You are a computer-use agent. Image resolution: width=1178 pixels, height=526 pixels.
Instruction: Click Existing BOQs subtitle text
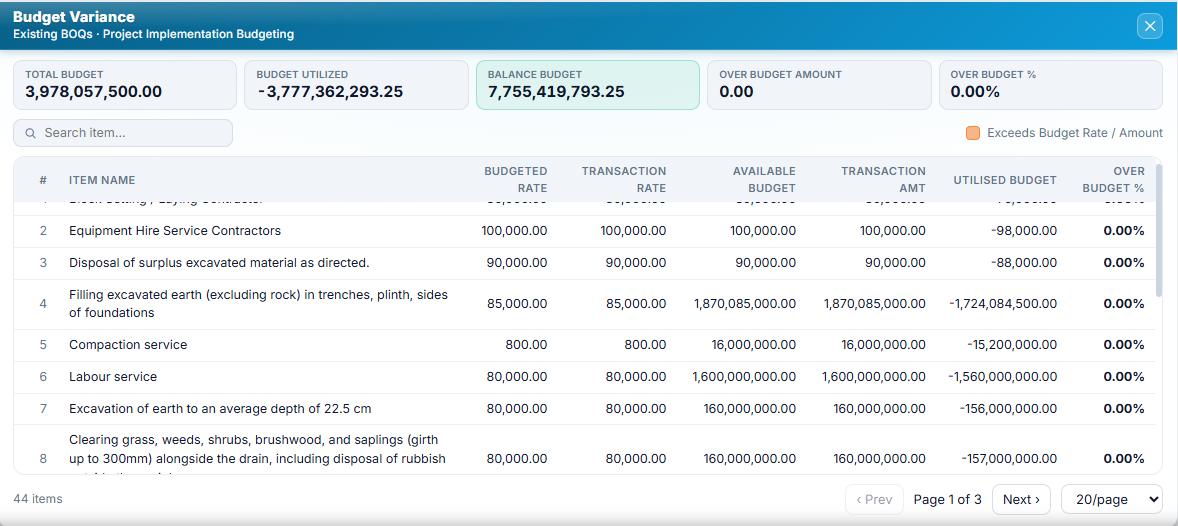(153, 35)
